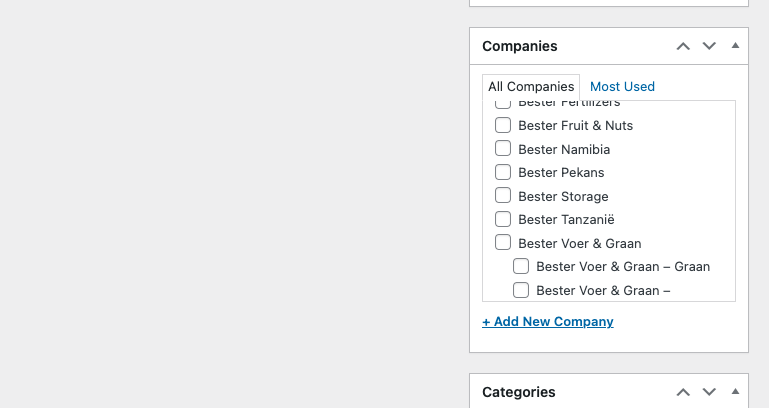Enable the Bester Storage checkbox
The height and width of the screenshot is (408, 769).
pos(503,196)
